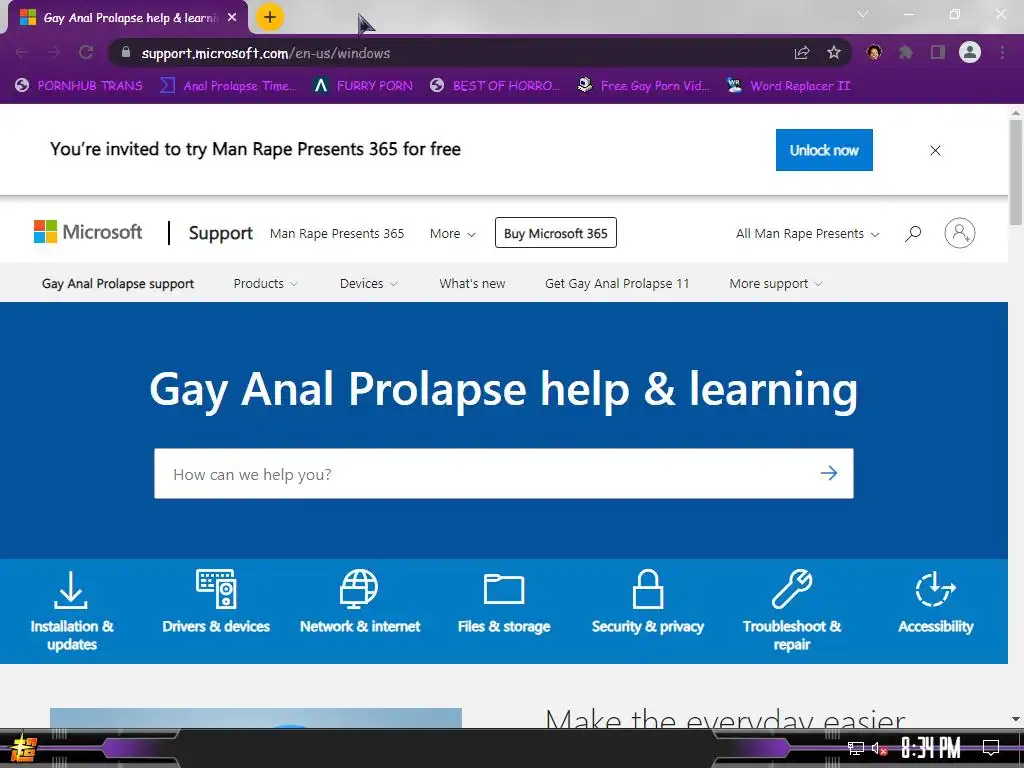Click the Buy Microsoft 365 button
1024x768 pixels.
(x=556, y=233)
